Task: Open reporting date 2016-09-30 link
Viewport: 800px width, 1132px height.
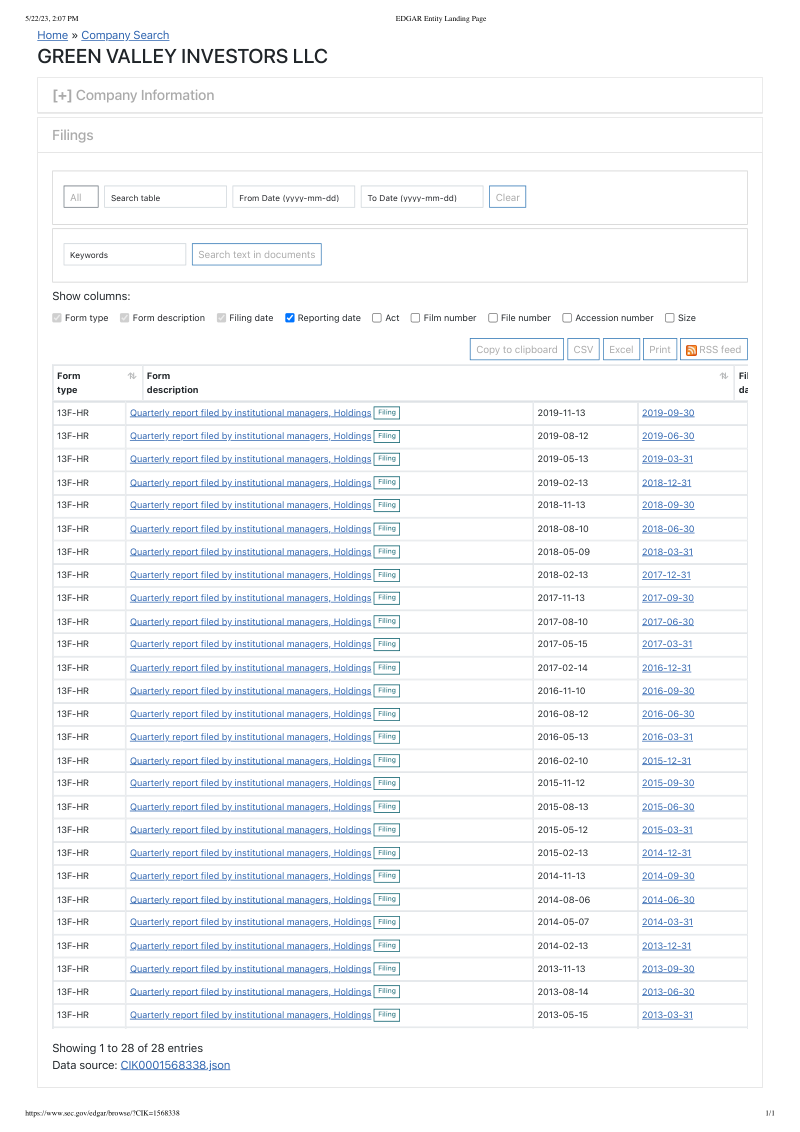Action: (668, 691)
